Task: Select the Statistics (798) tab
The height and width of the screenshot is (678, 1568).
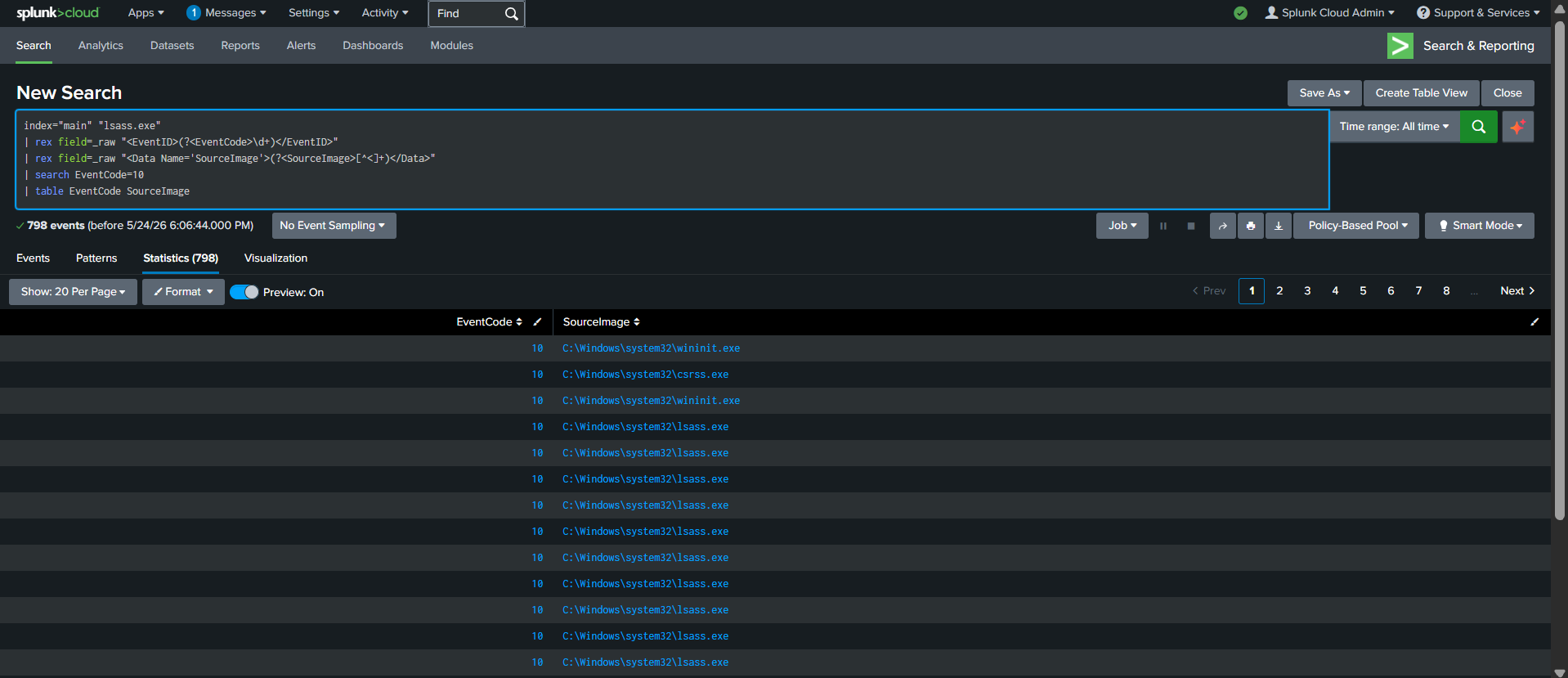Action: point(181,258)
